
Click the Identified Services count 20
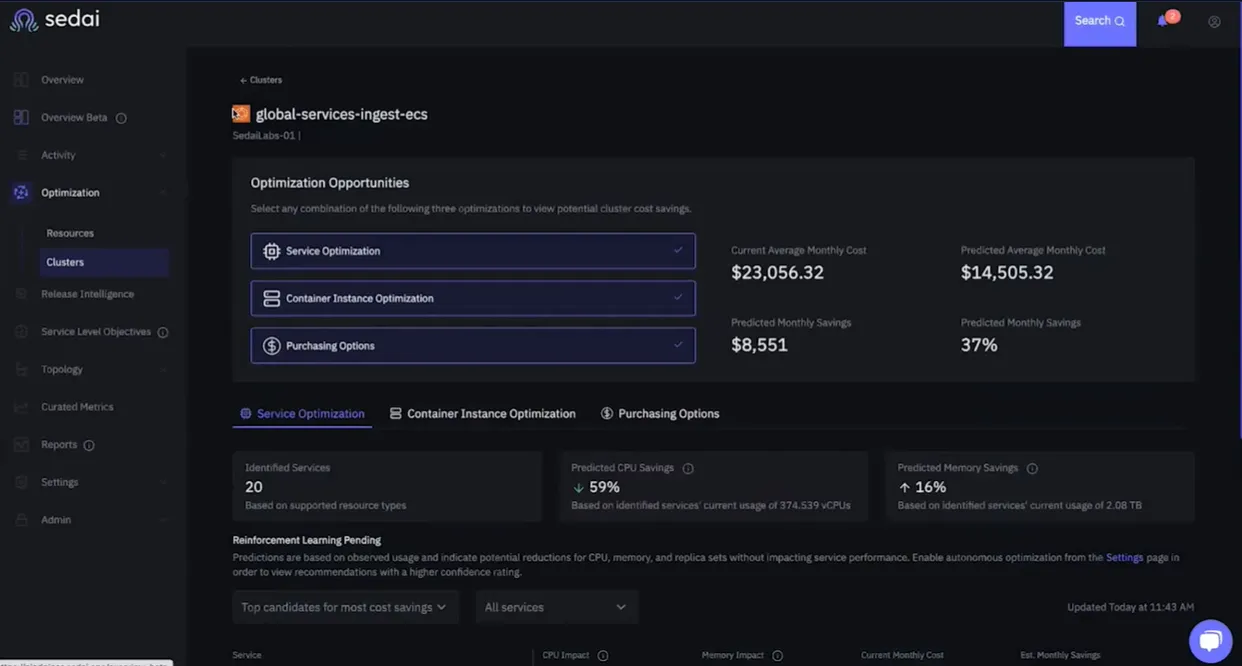tap(254, 487)
